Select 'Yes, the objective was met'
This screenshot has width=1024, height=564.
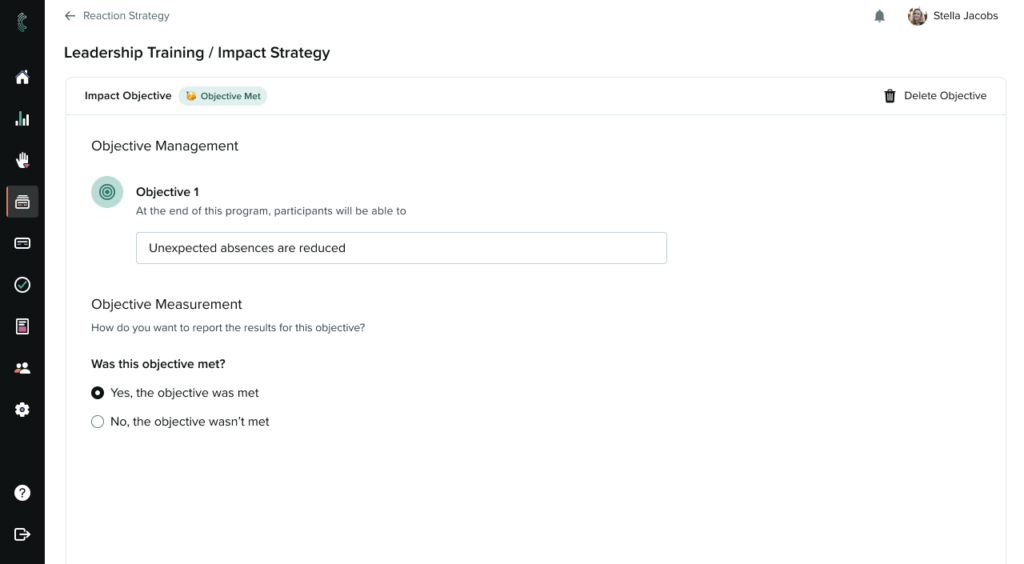(x=98, y=393)
